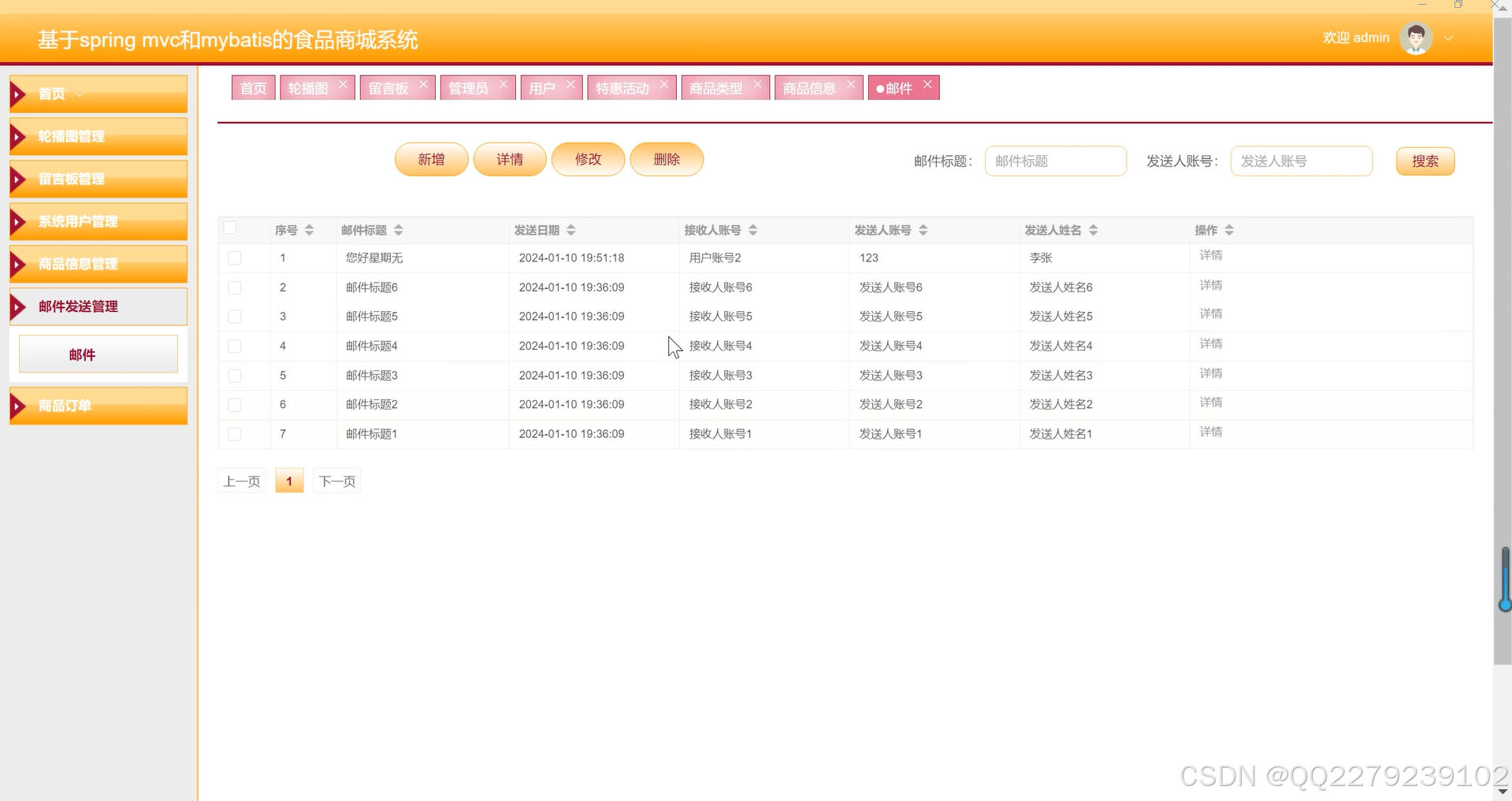Close the 特惠活动 tab
1512x801 pixels.
[x=664, y=82]
